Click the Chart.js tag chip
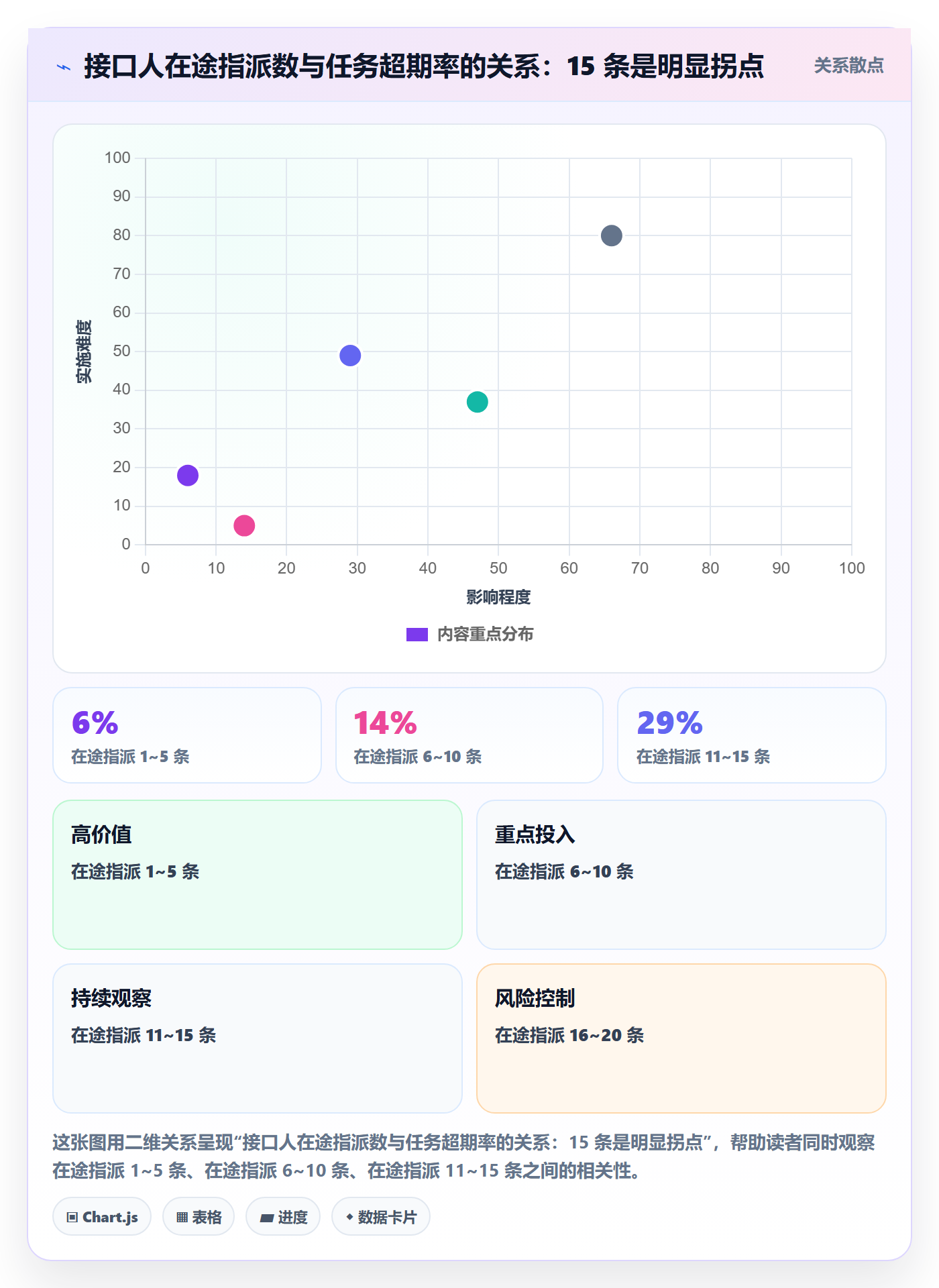This screenshot has width=939, height=1288. pyautogui.click(x=102, y=1217)
